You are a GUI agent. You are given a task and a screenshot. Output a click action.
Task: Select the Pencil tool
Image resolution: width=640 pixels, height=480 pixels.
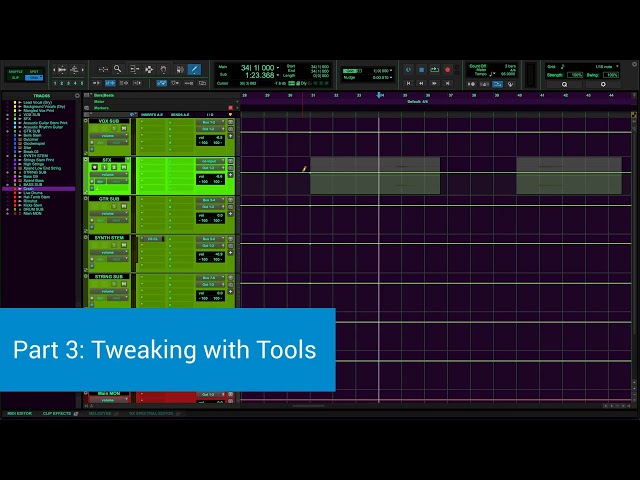194,69
